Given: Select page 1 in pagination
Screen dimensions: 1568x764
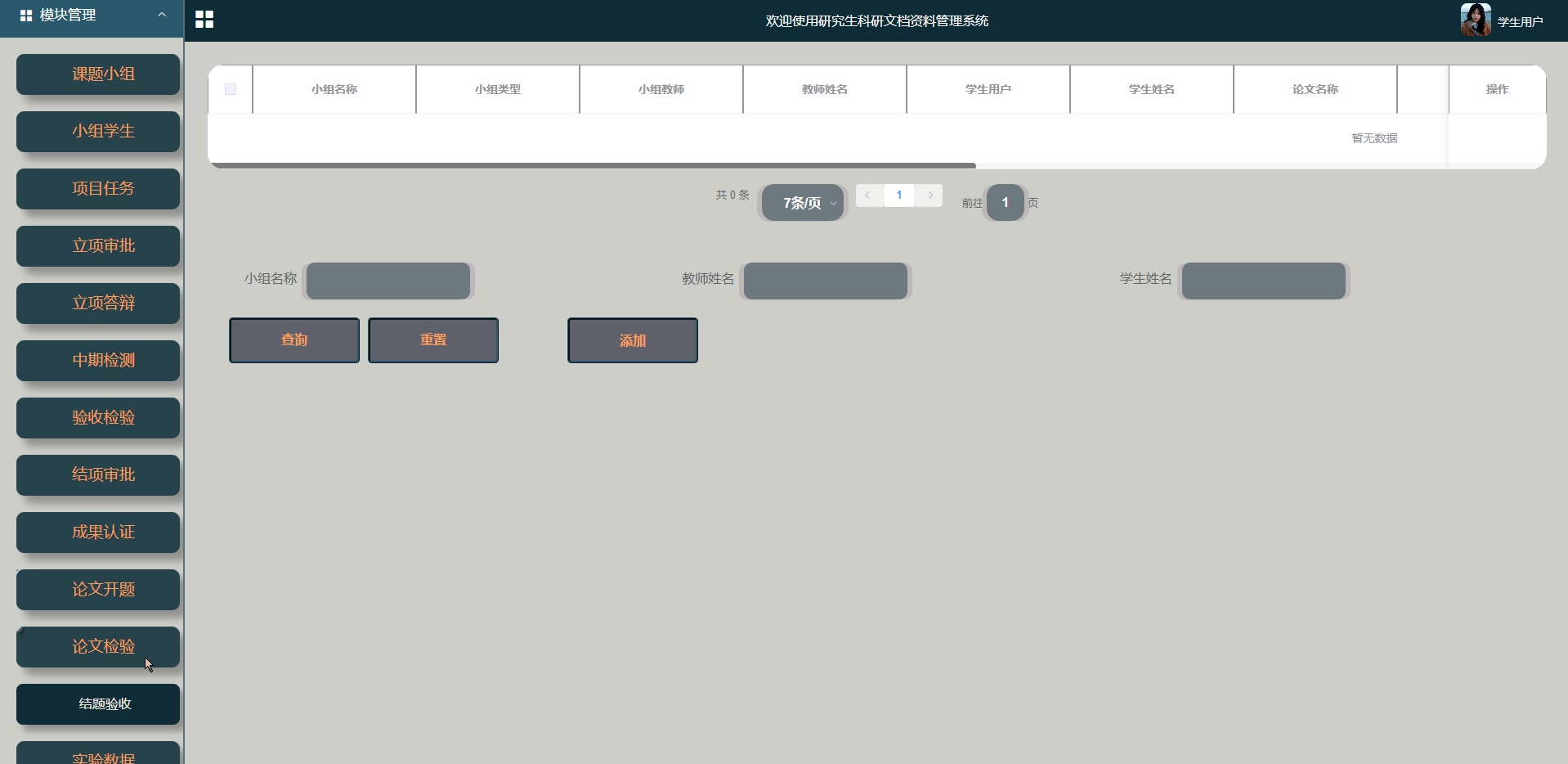Looking at the screenshot, I should (899, 195).
